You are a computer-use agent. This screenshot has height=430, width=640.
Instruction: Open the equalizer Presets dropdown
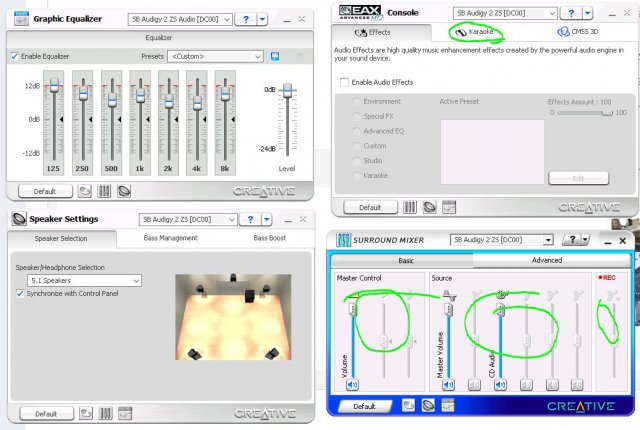coord(215,57)
